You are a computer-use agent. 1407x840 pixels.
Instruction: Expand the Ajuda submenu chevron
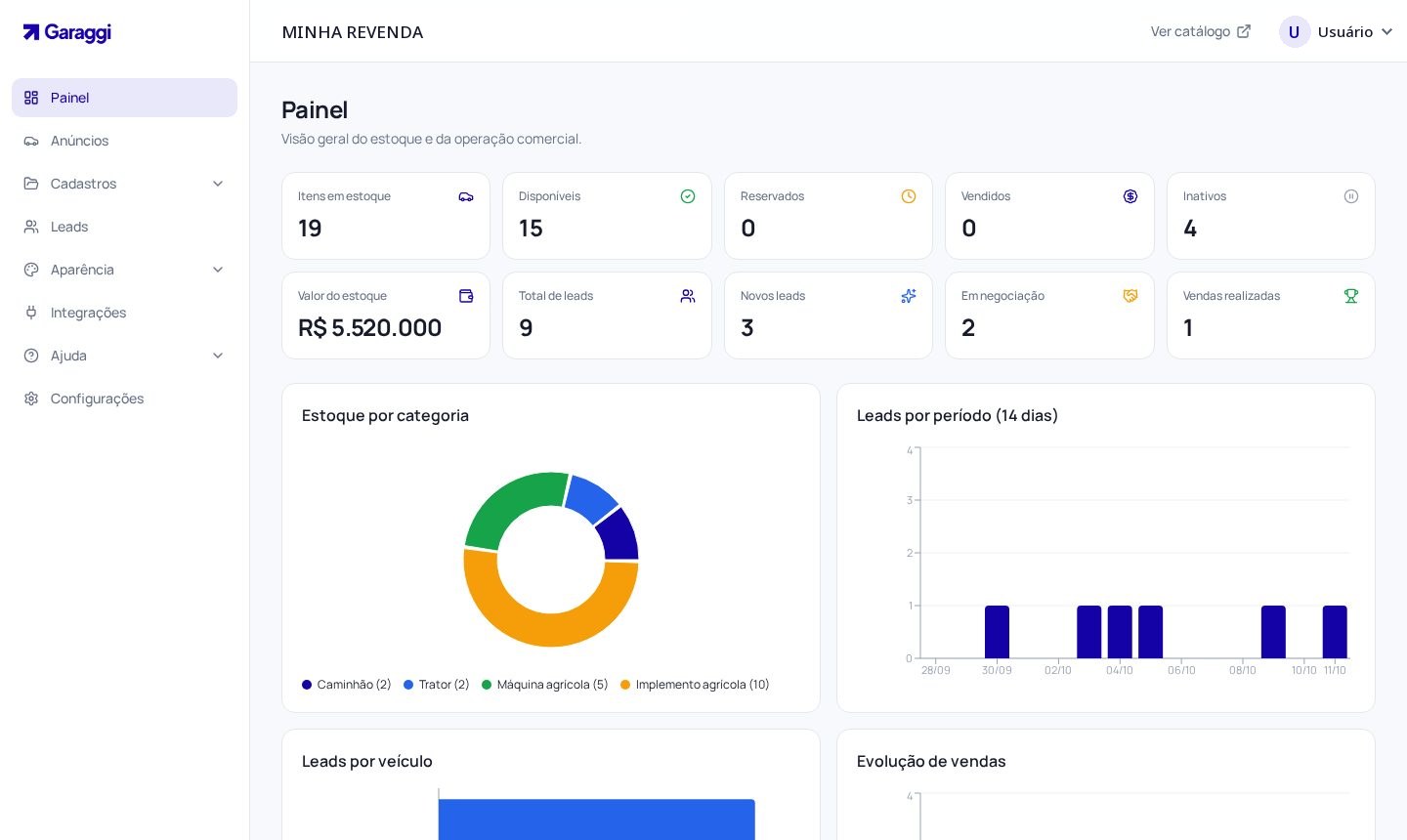[x=218, y=356]
